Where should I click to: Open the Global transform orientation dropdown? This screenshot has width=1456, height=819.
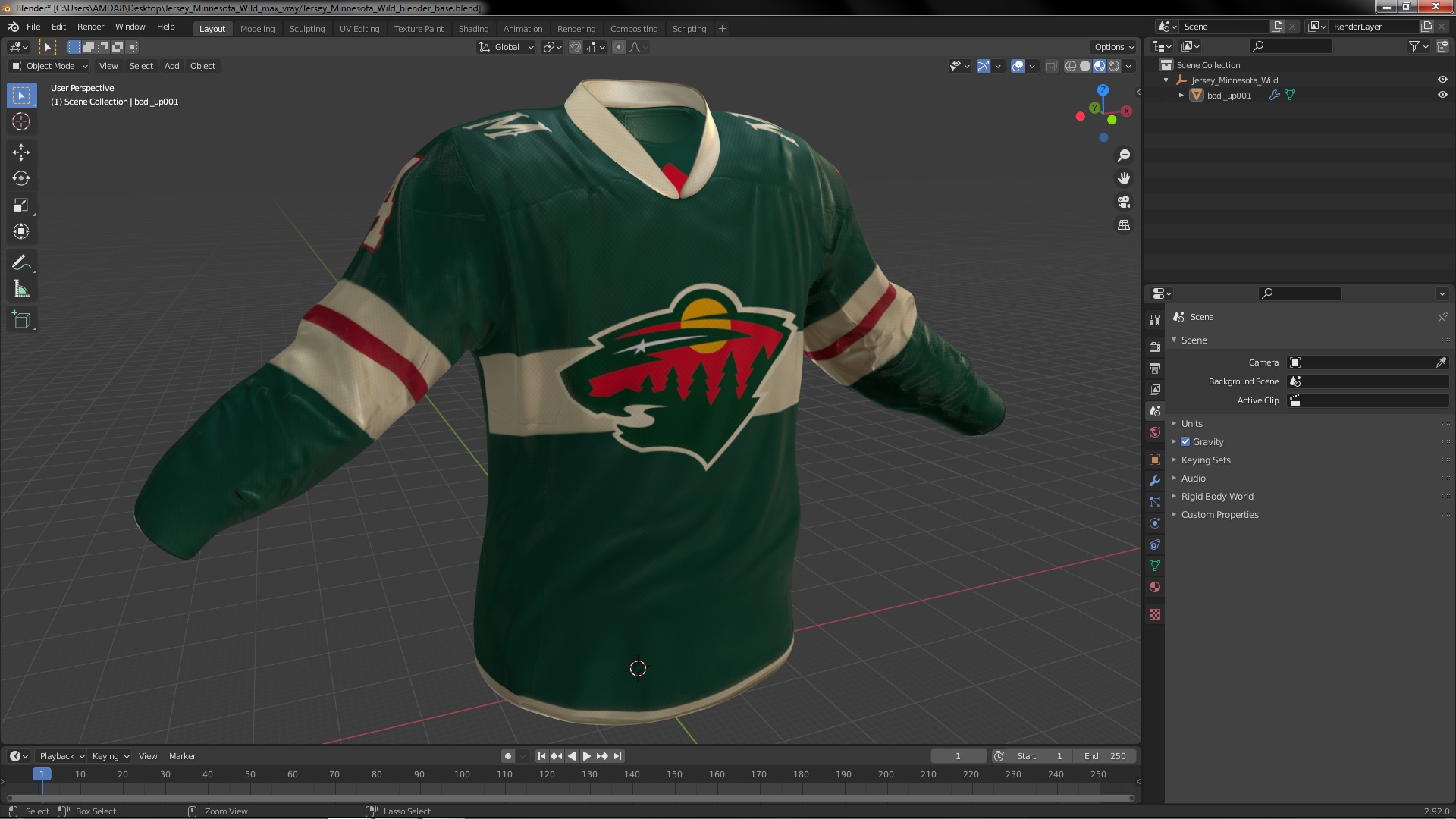507,47
